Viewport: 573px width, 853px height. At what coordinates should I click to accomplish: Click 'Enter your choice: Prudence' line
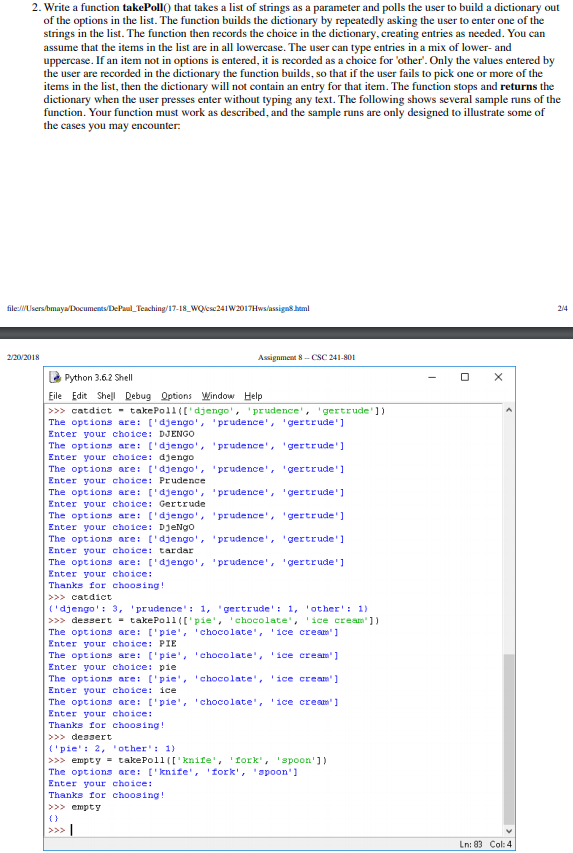127,480
